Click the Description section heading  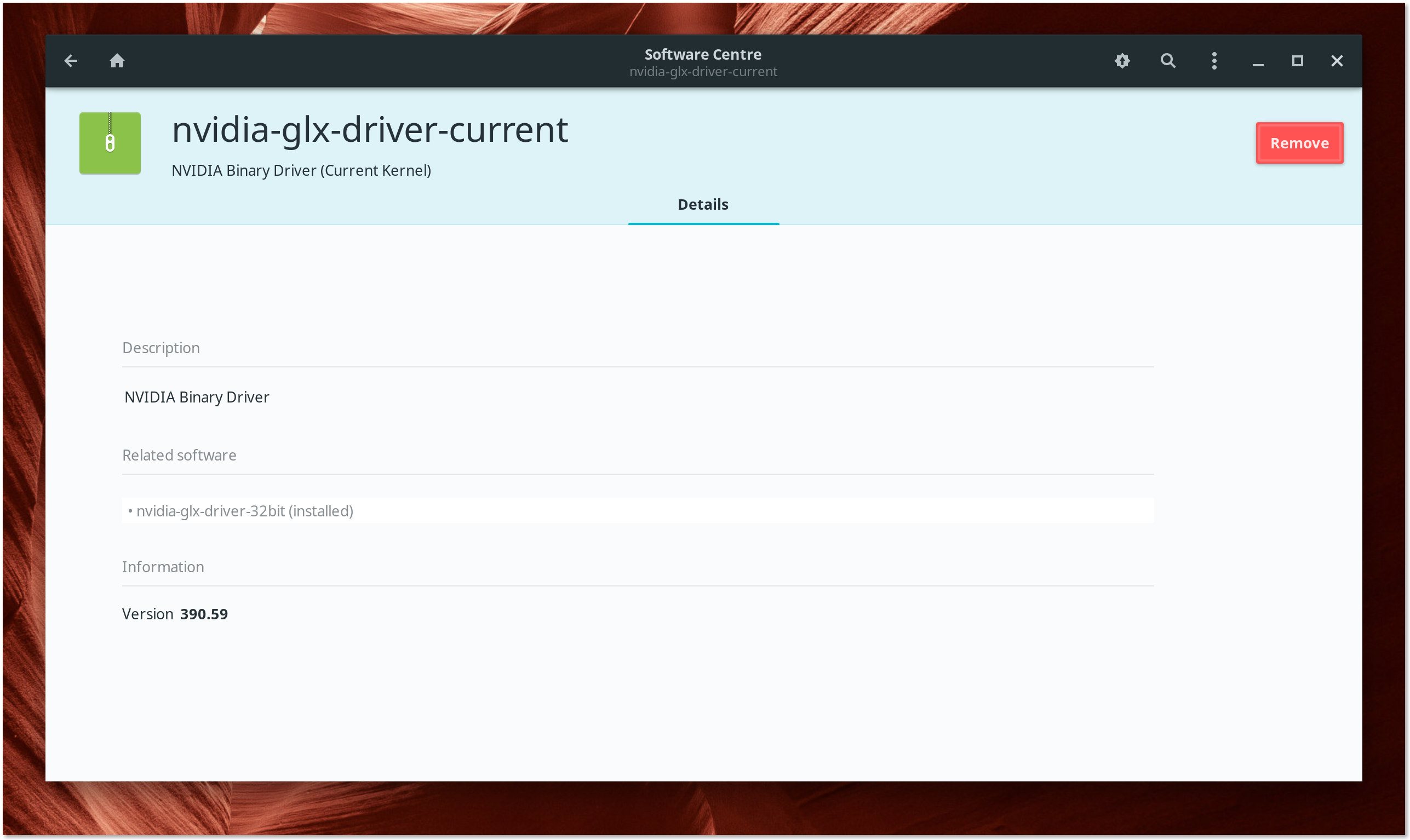coord(161,348)
